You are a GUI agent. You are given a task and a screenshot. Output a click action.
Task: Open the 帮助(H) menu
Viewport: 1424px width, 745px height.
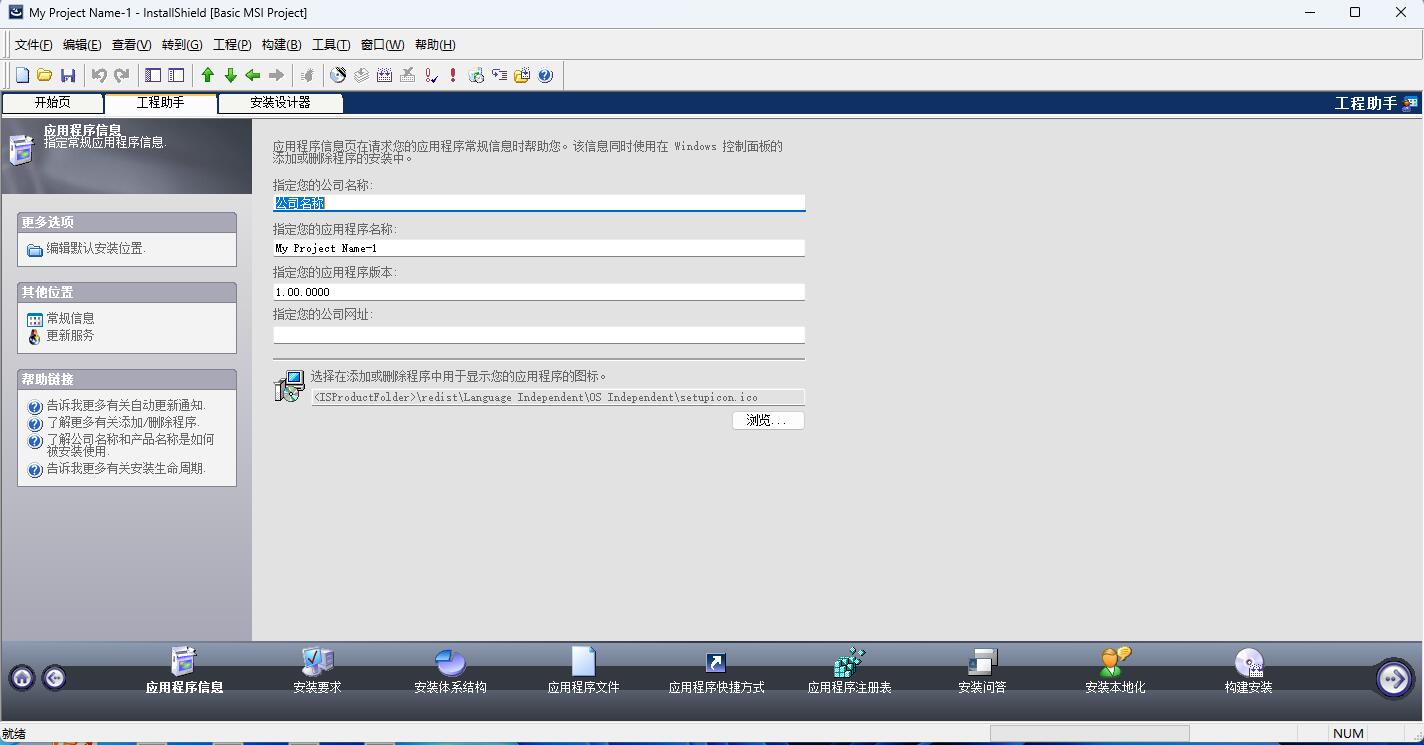(x=435, y=45)
